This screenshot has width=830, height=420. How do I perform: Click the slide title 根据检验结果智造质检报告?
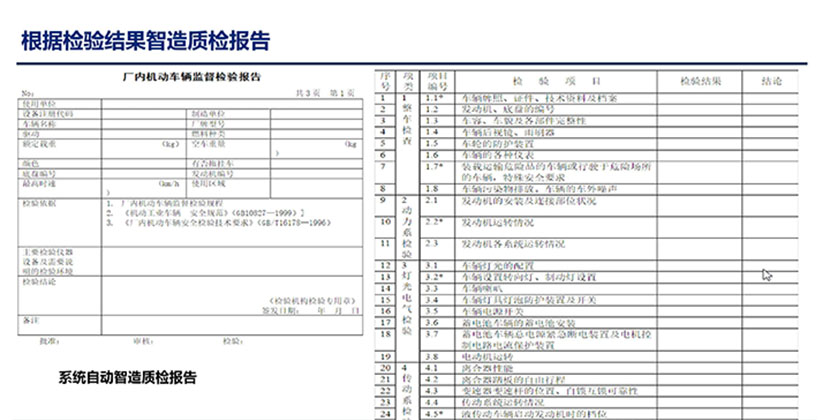tap(145, 41)
